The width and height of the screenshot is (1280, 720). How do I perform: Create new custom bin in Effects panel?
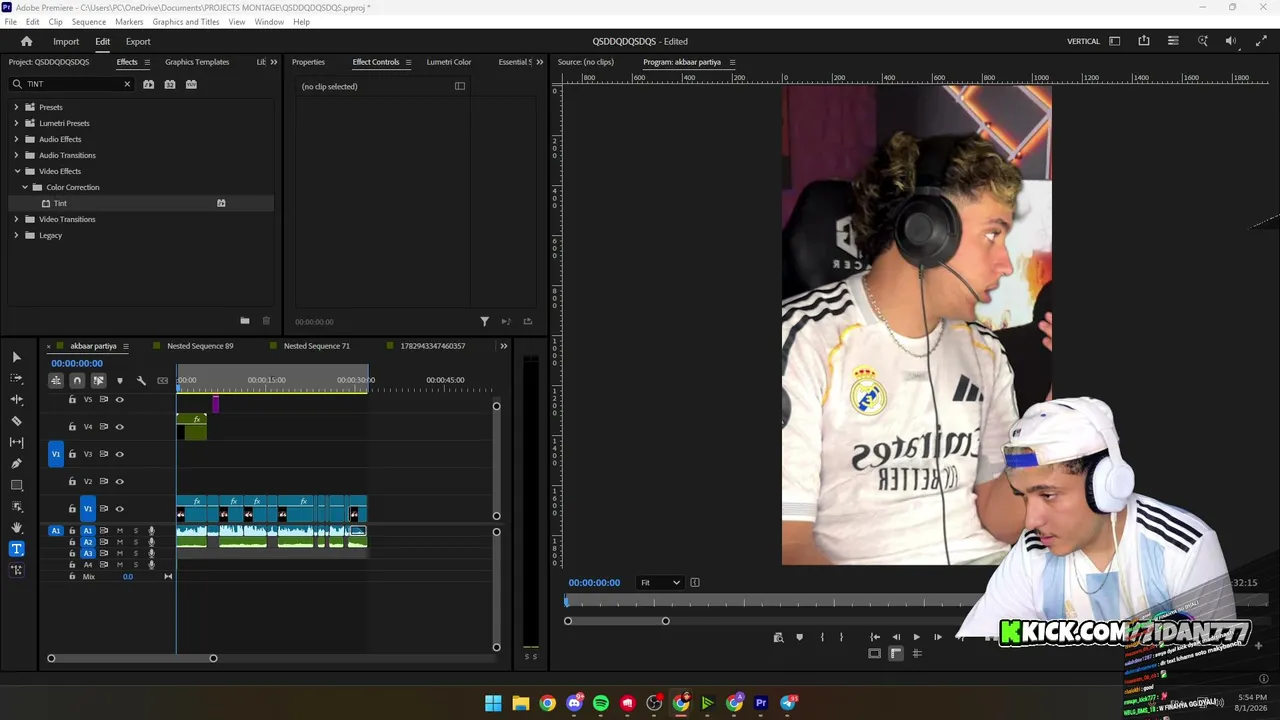point(245,321)
